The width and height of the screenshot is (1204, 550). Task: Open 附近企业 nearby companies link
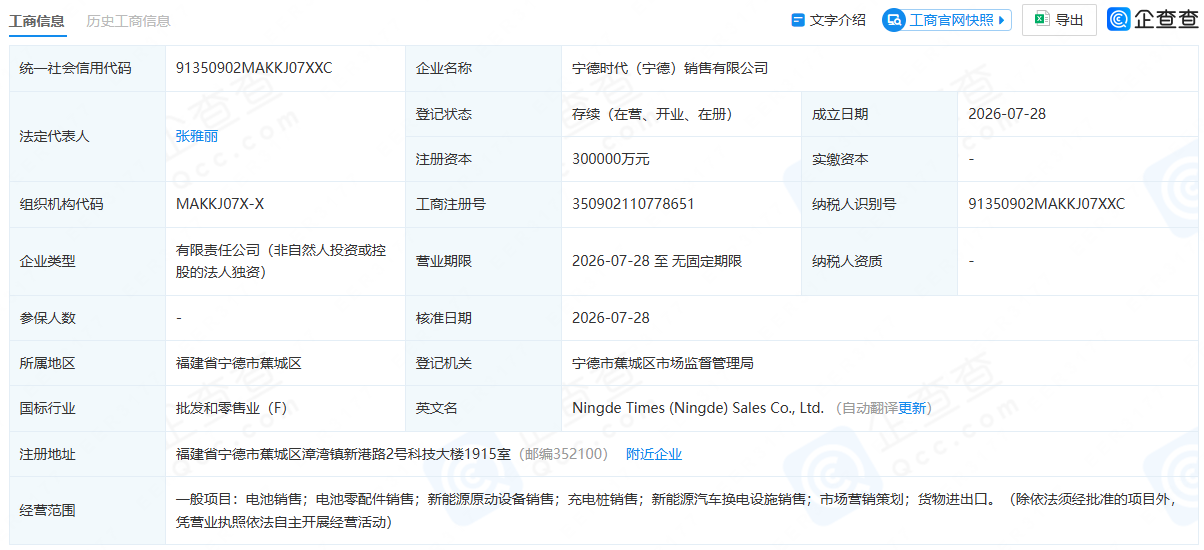coord(654,454)
